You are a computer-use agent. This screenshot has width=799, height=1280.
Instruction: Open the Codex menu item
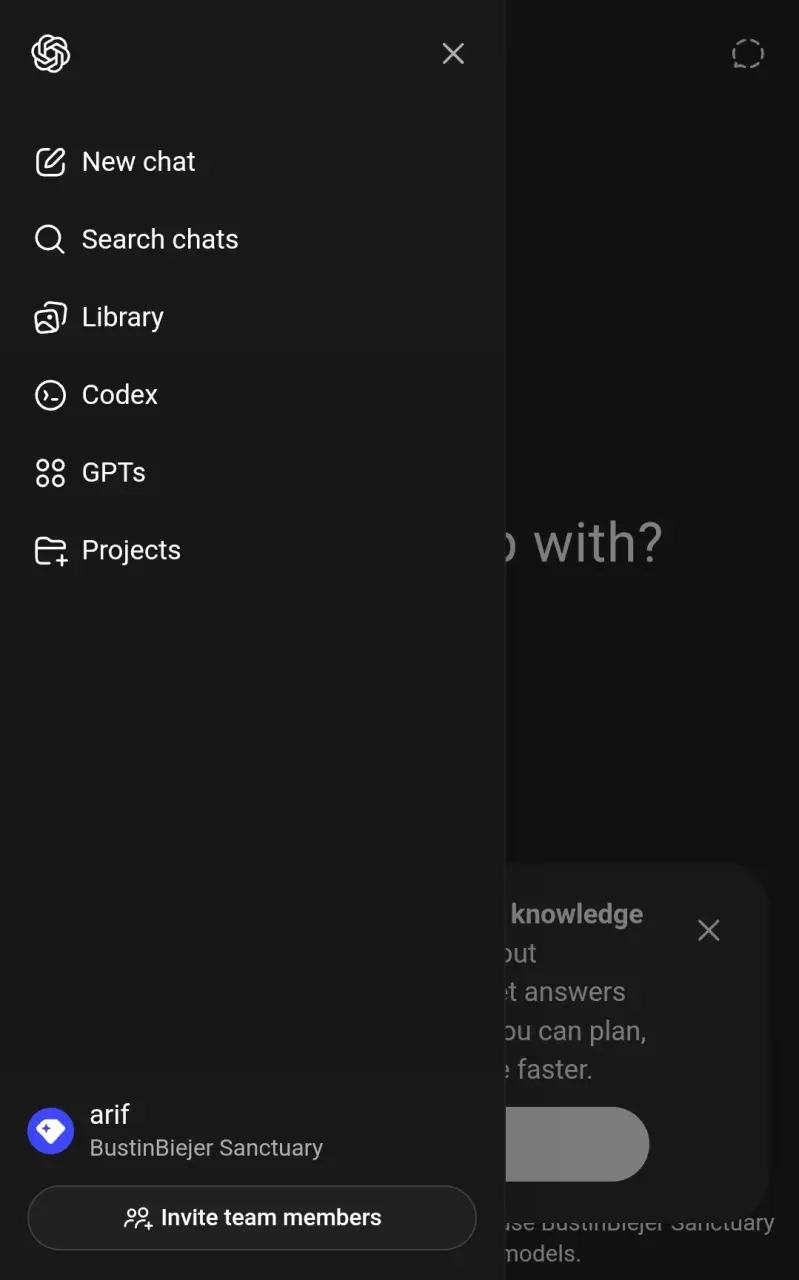click(252, 395)
